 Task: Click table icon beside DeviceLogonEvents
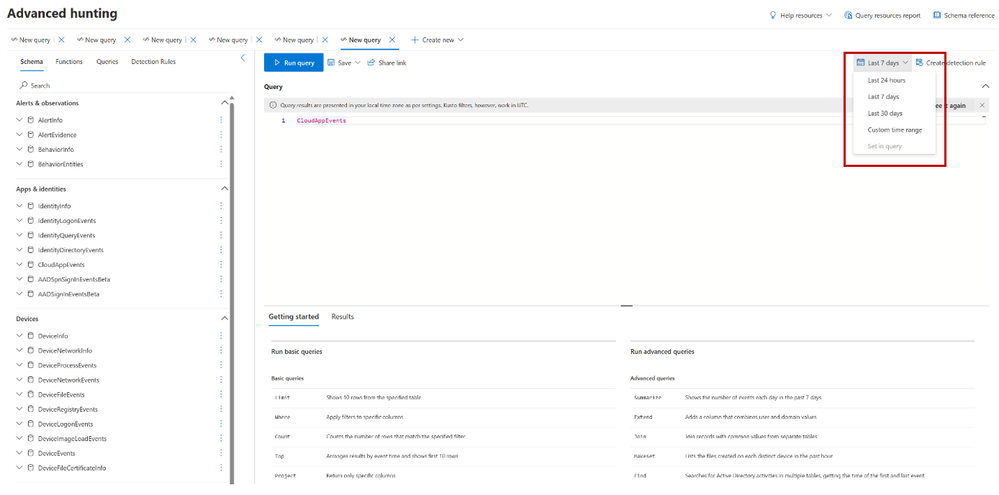click(x=31, y=424)
